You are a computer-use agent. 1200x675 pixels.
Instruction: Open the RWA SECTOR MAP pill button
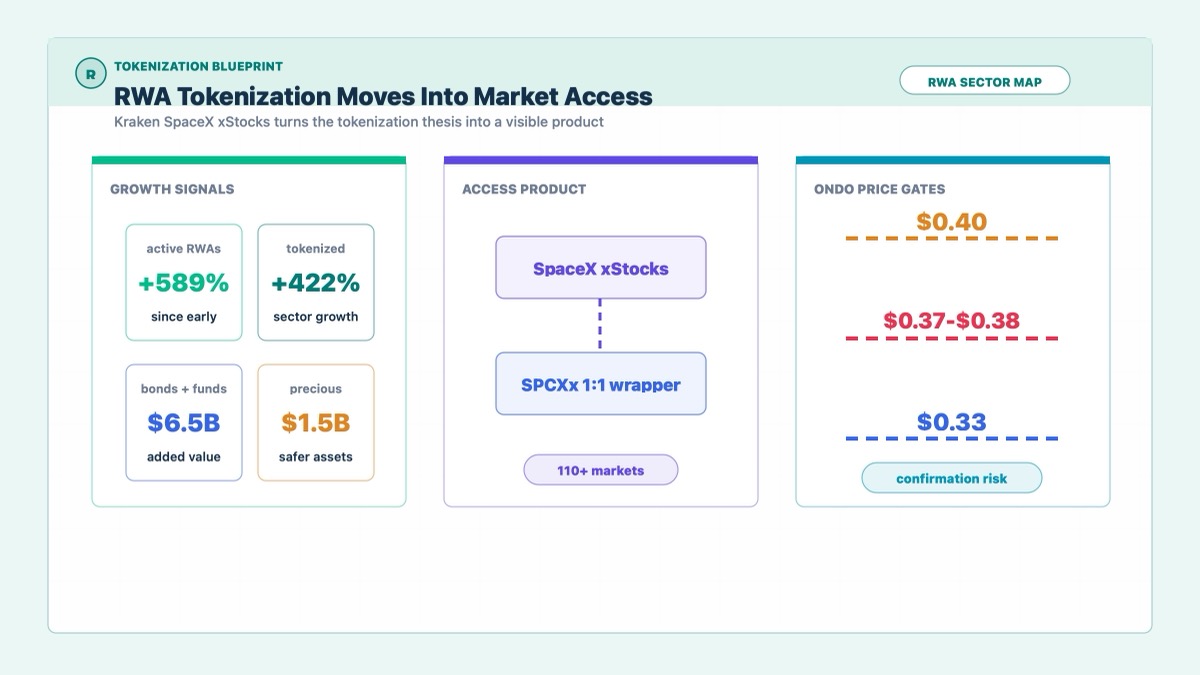(985, 81)
